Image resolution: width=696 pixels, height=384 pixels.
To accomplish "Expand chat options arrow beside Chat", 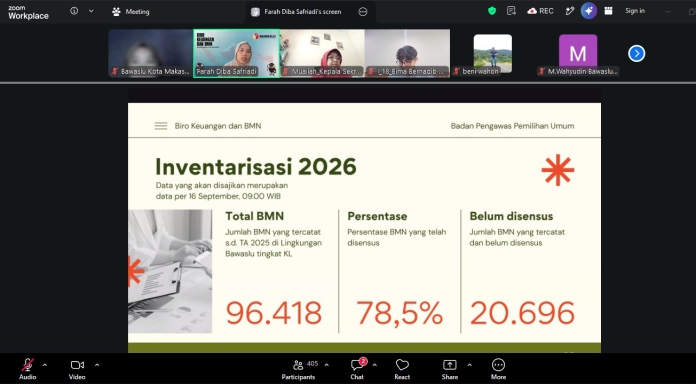I will (x=375, y=365).
